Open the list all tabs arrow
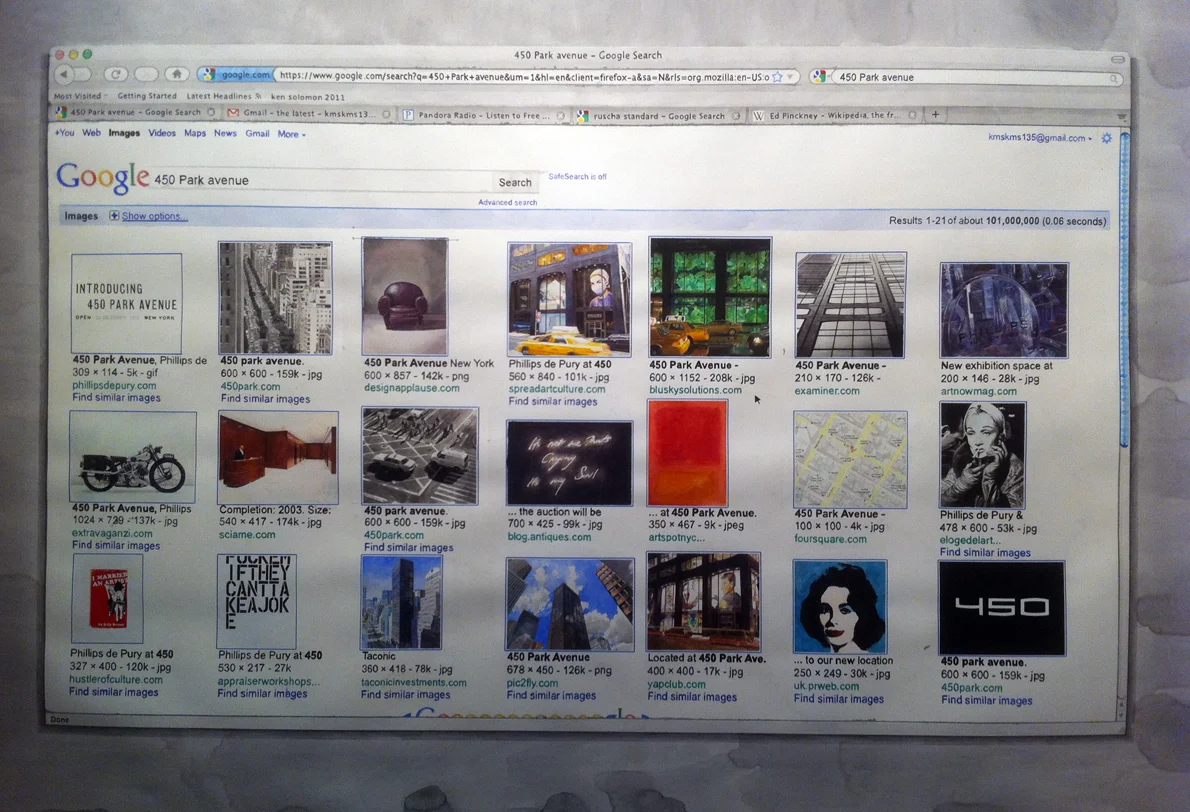The width and height of the screenshot is (1190, 812). point(1121,116)
